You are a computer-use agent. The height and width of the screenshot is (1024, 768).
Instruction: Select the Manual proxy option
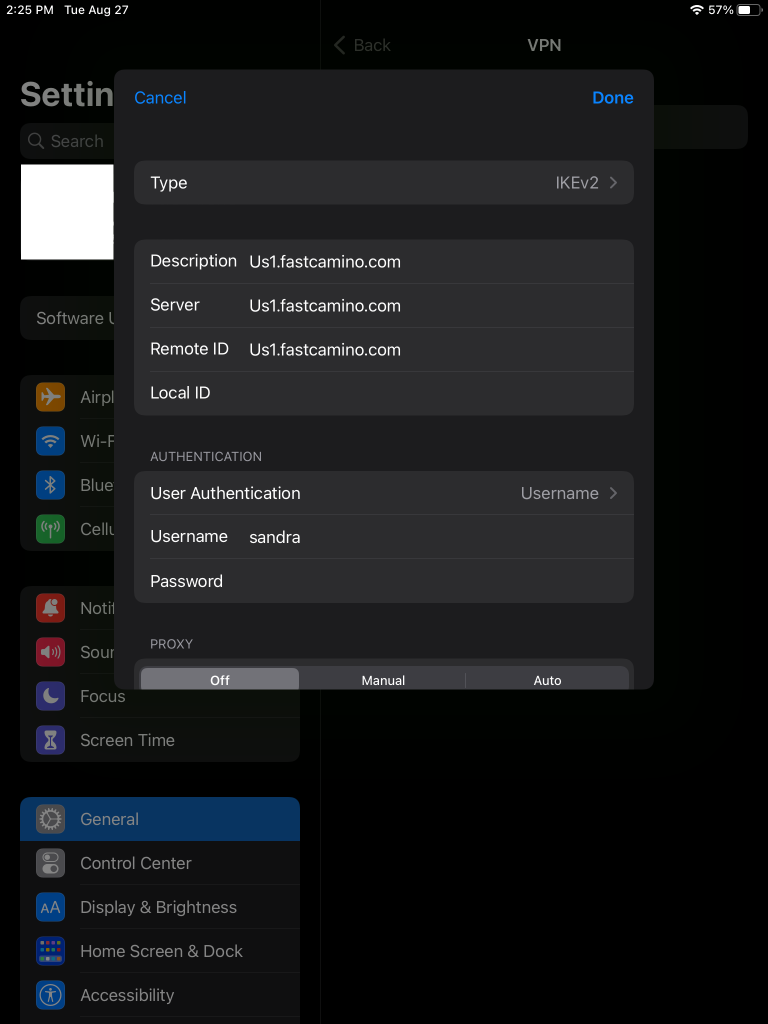[383, 680]
